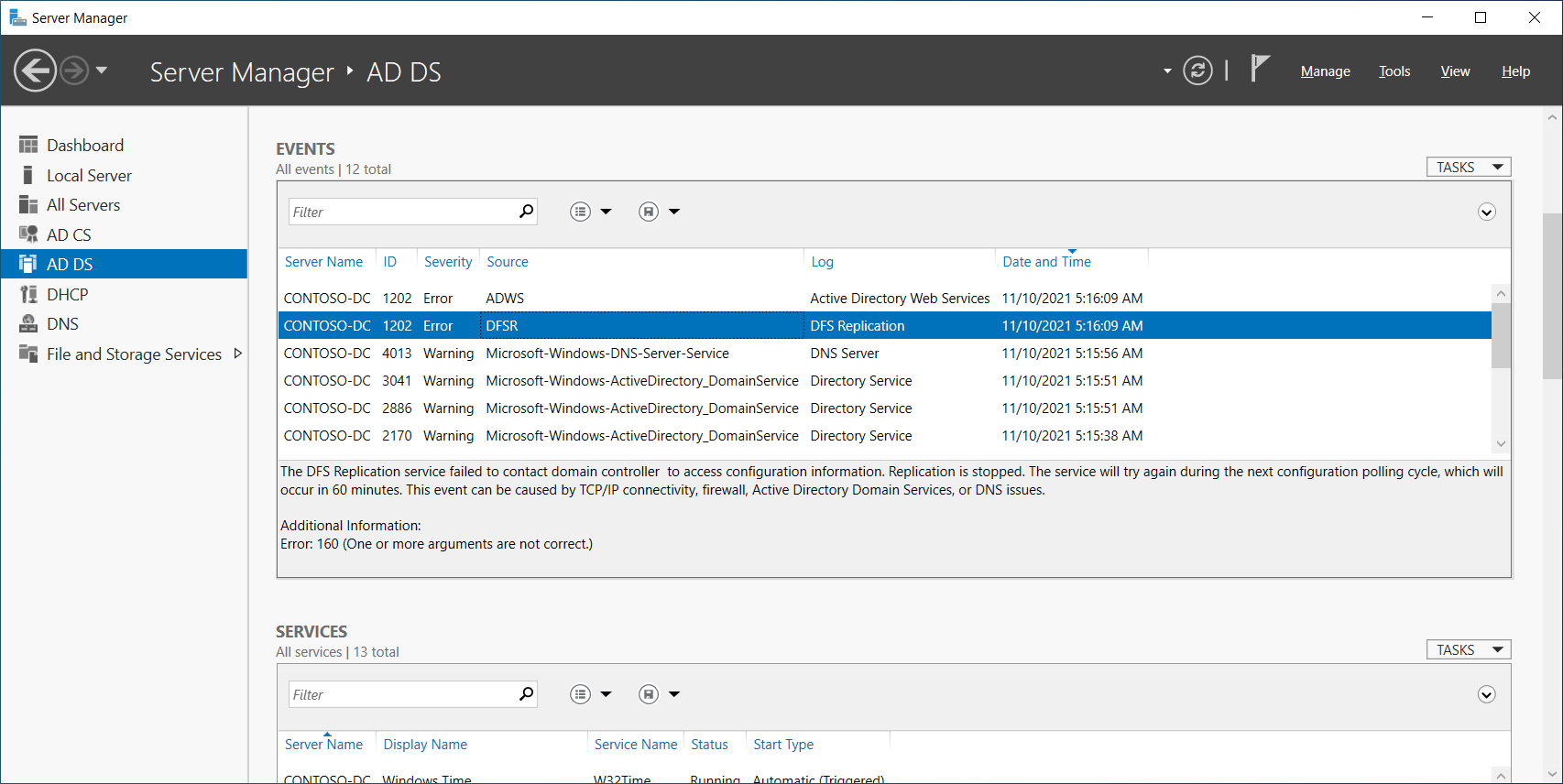Select the ADWS error event row
Image resolution: width=1563 pixels, height=784 pixels.
coord(885,299)
